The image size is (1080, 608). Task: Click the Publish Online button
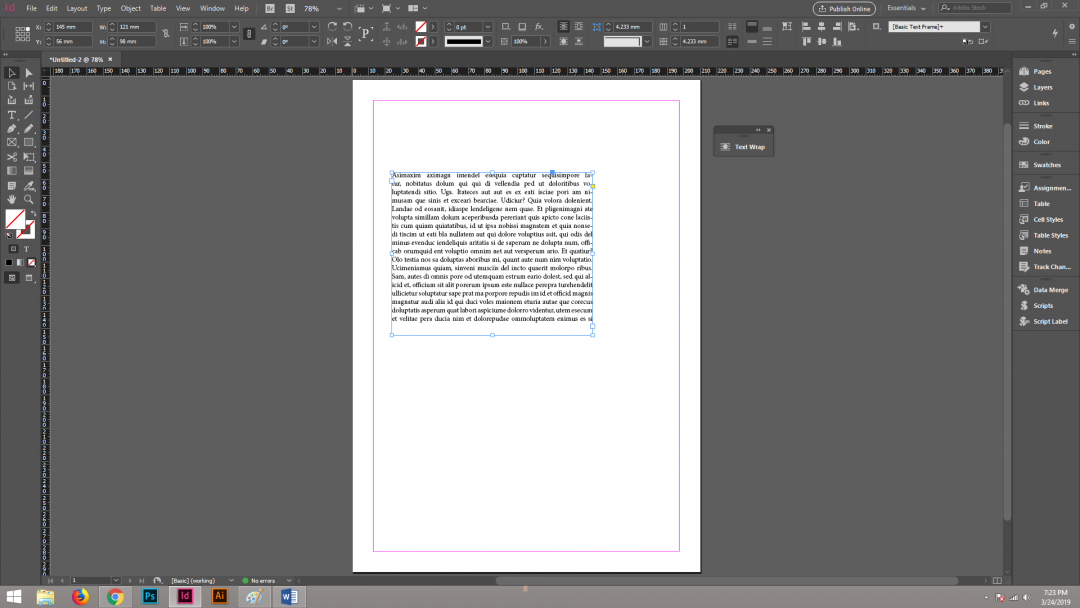pyautogui.click(x=844, y=8)
